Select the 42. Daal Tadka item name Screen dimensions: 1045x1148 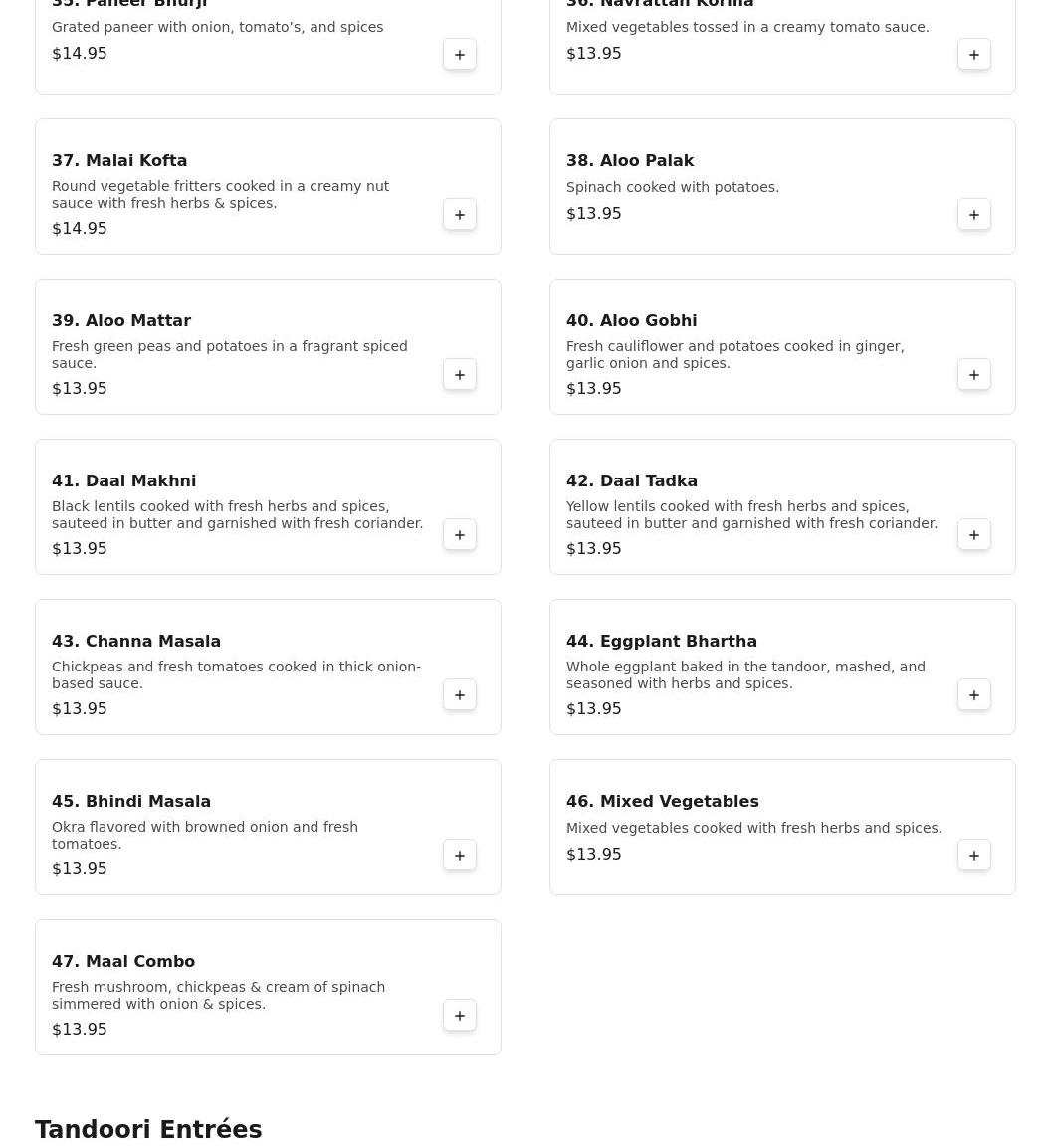point(632,481)
